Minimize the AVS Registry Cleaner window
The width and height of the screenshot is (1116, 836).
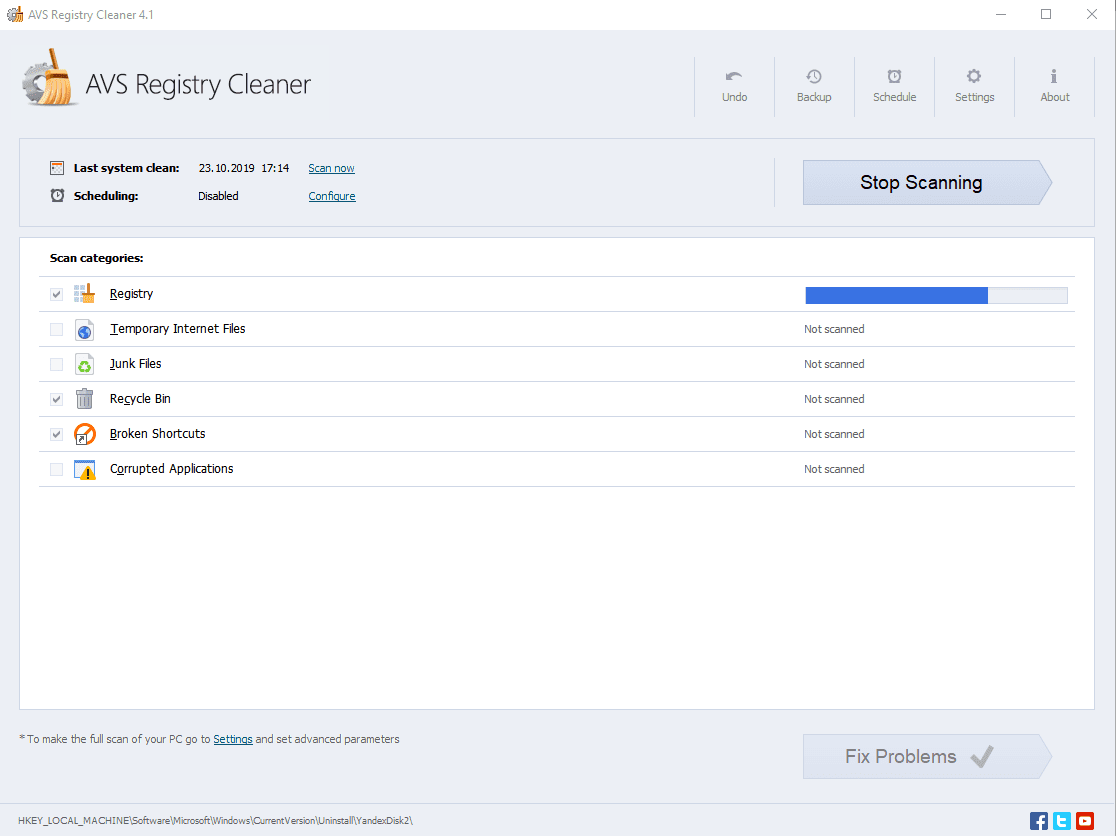click(x=1001, y=14)
